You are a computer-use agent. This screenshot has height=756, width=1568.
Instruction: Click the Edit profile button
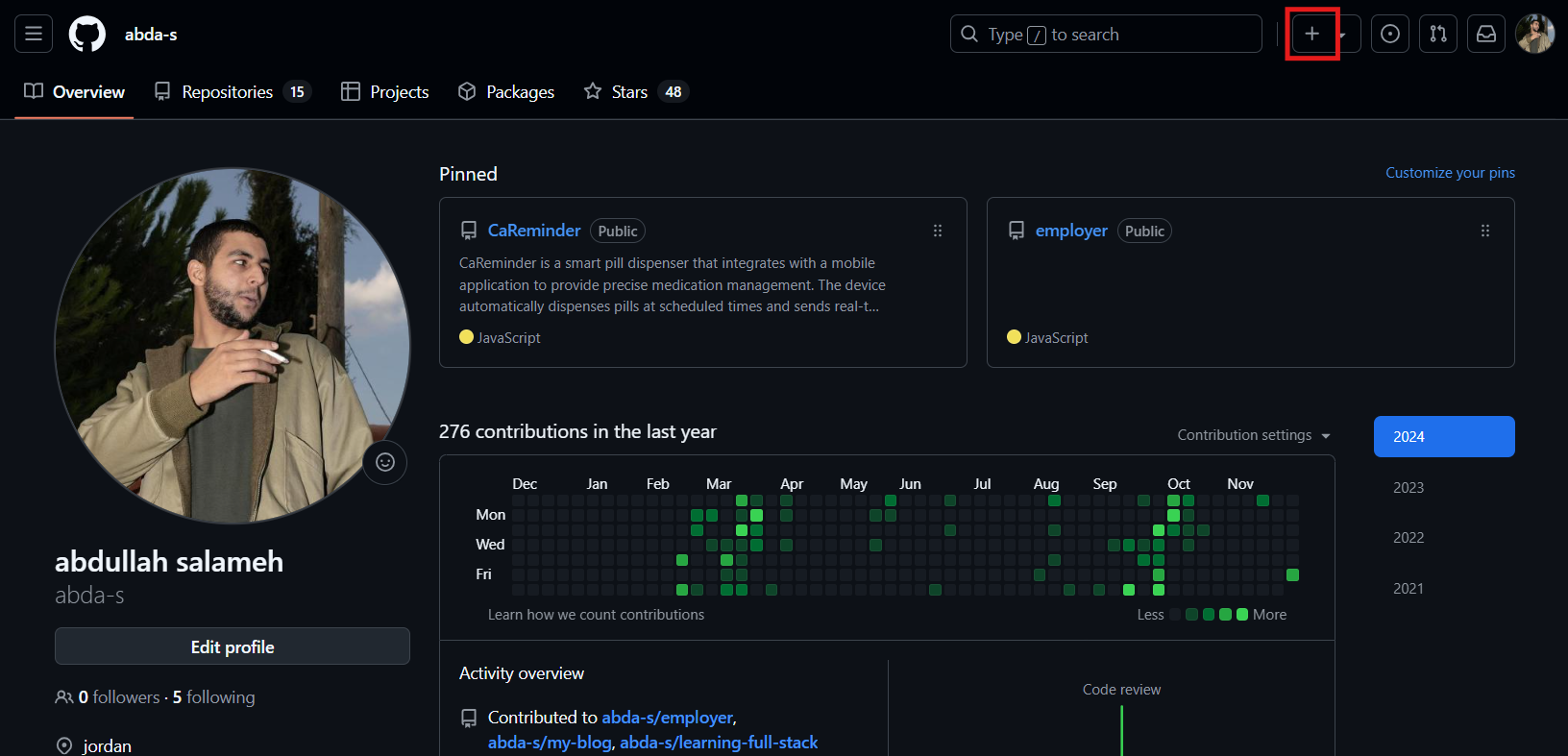233,646
